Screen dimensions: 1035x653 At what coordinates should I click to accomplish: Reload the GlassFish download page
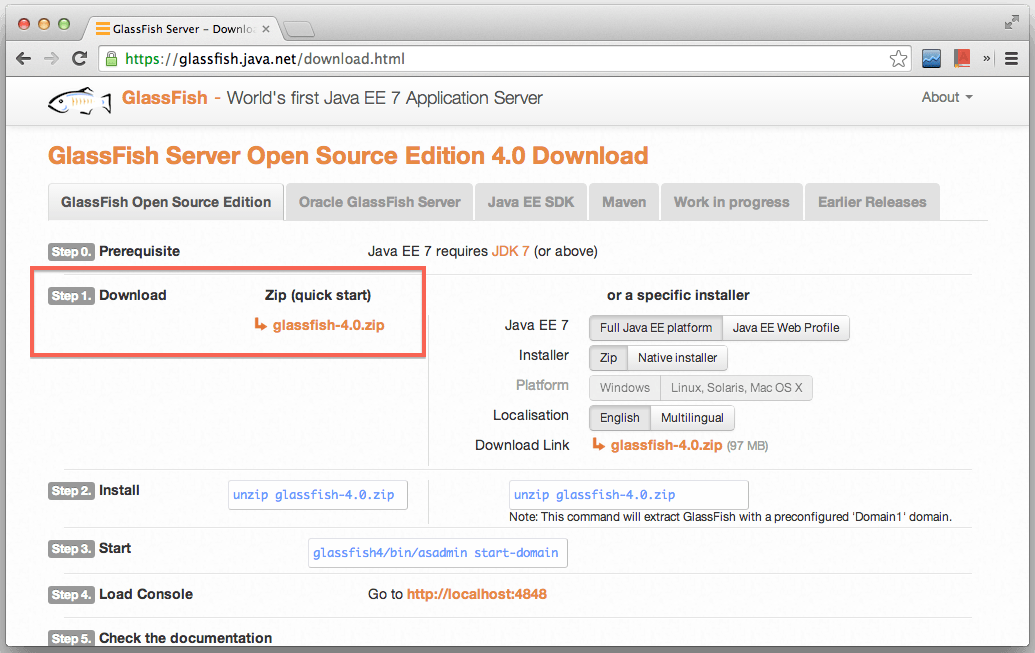[x=79, y=59]
